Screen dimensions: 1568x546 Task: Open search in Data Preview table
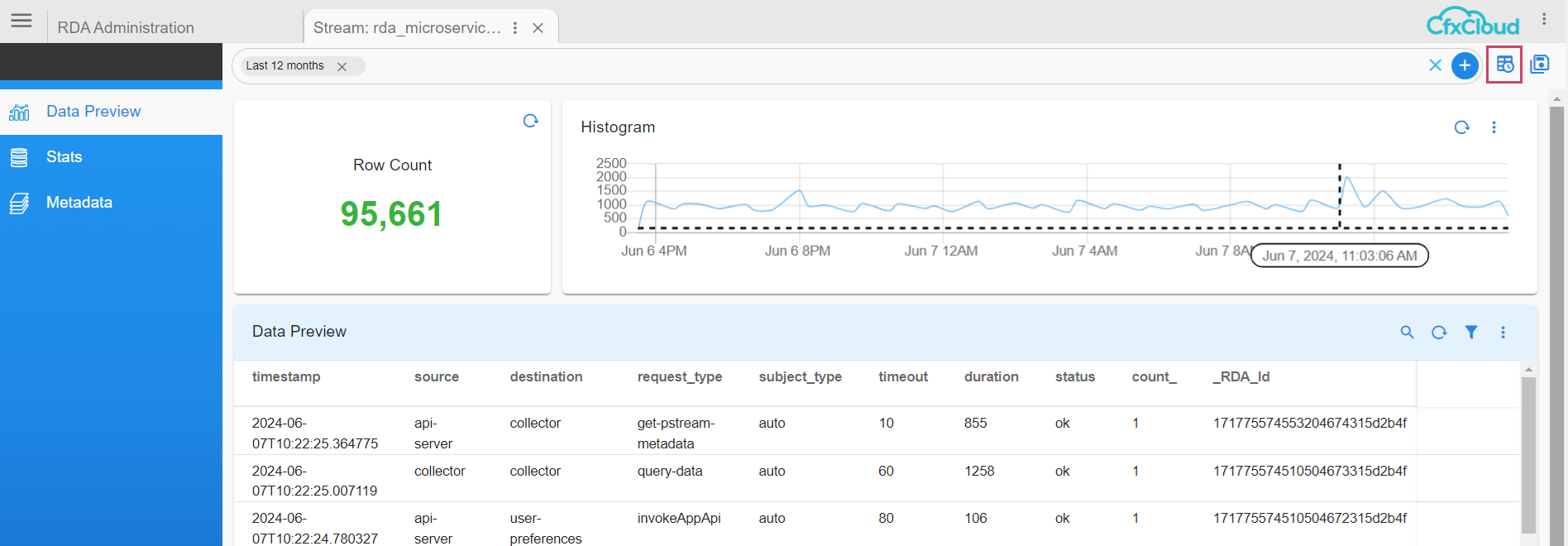[1407, 333]
